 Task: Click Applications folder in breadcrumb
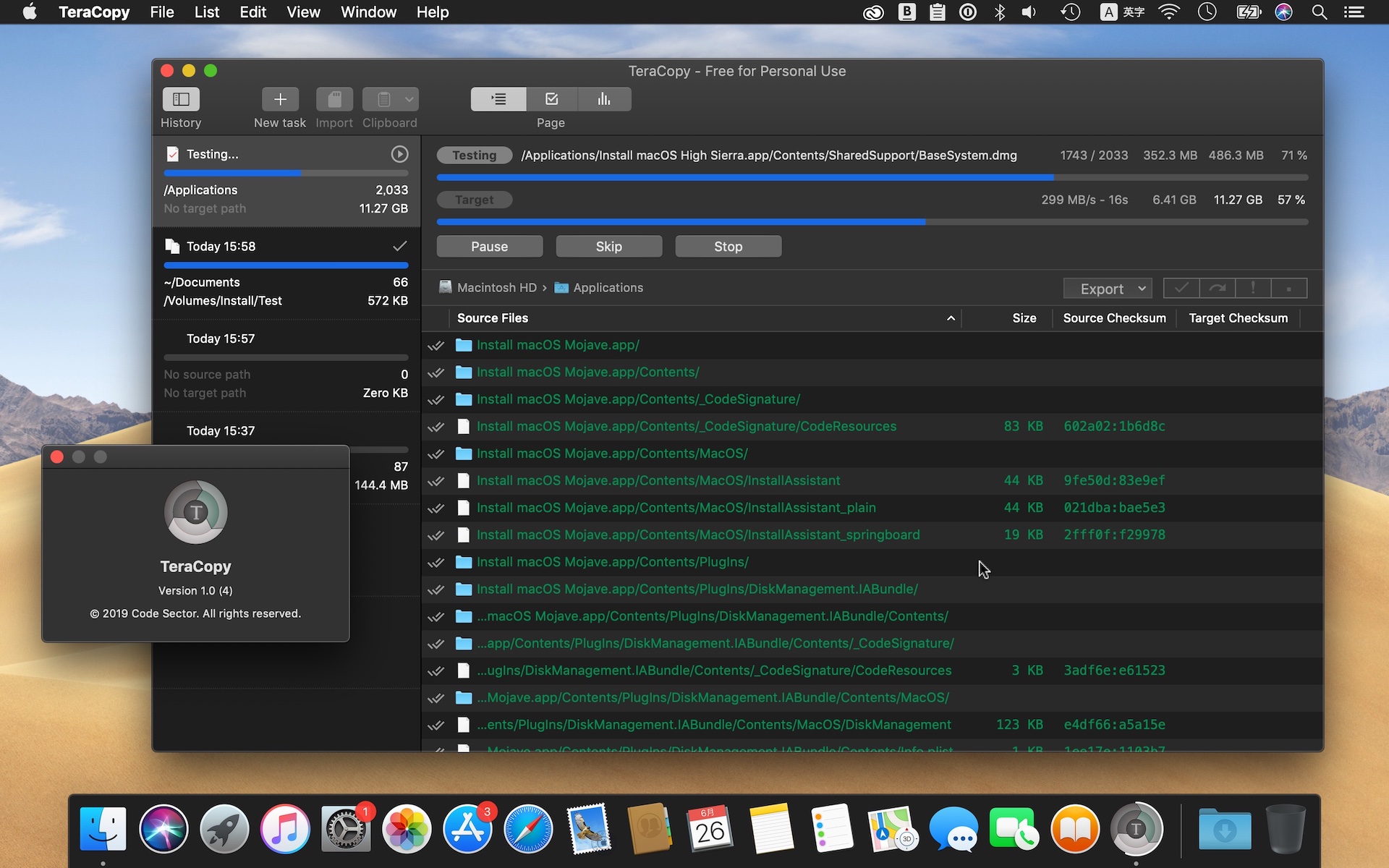(599, 288)
